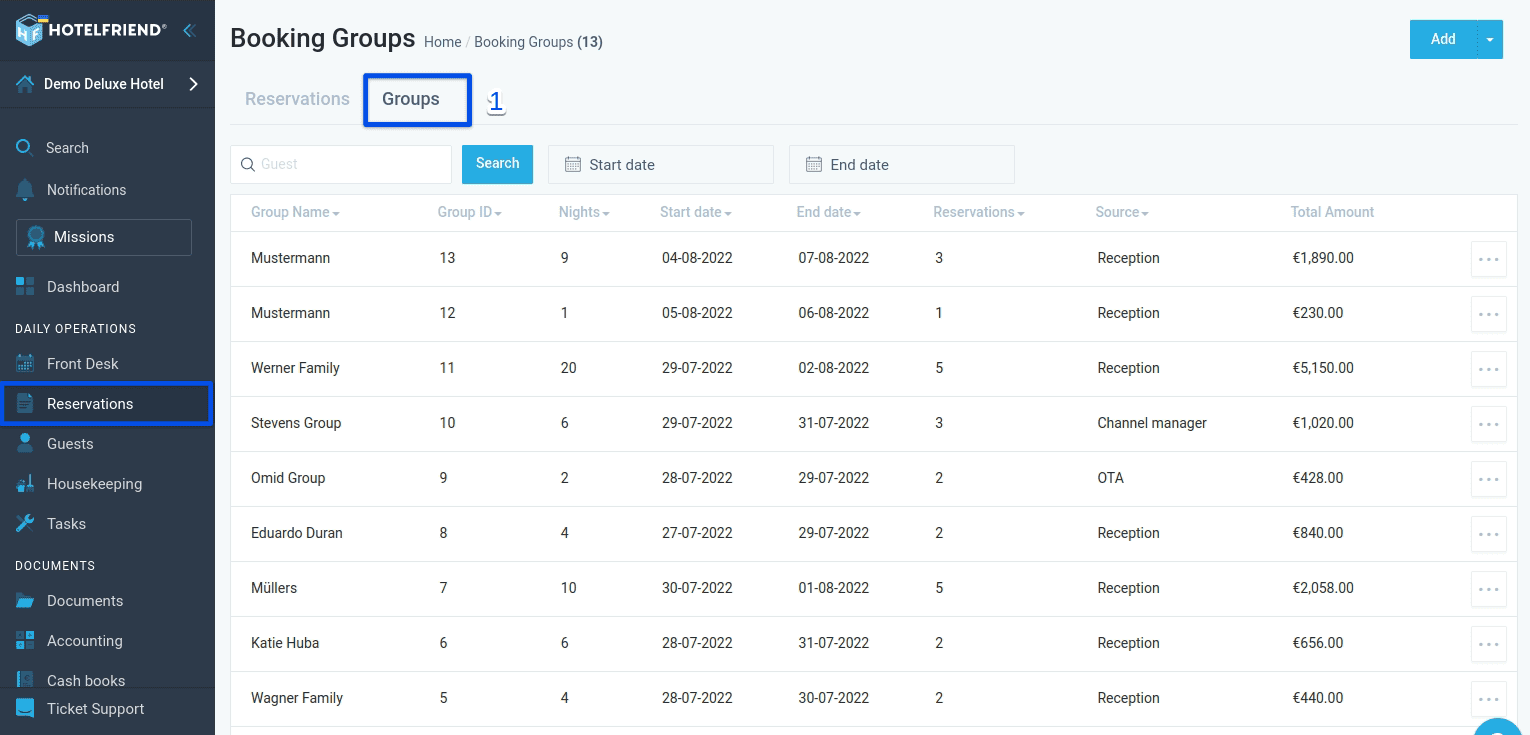Click the Housekeeping broom icon
The height and width of the screenshot is (735, 1530).
[25, 484]
